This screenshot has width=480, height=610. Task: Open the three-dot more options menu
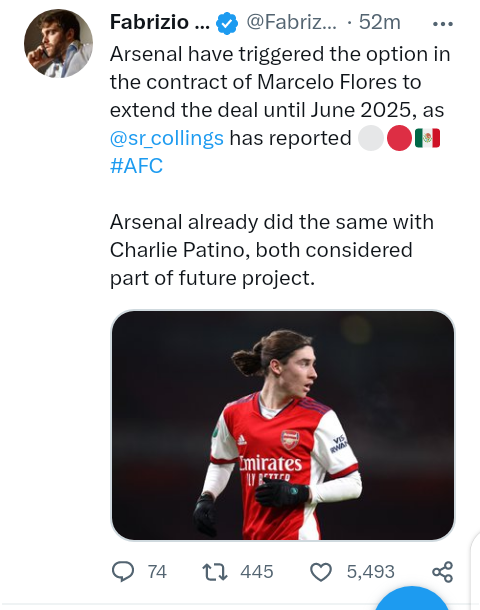(x=443, y=24)
